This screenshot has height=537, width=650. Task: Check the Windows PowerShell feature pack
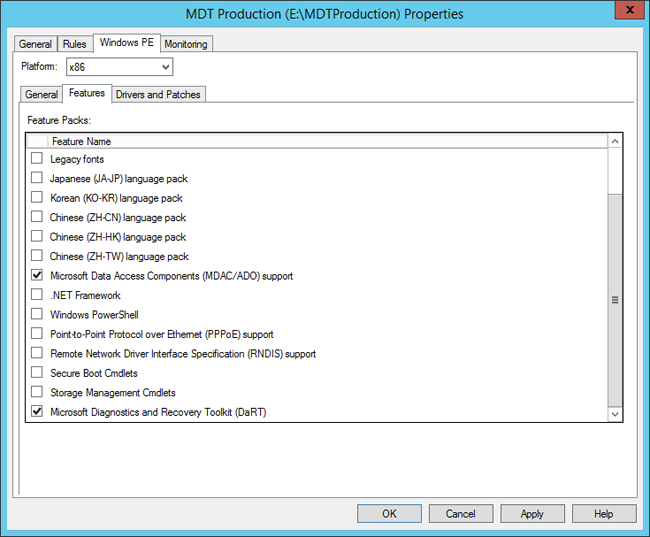tap(37, 315)
